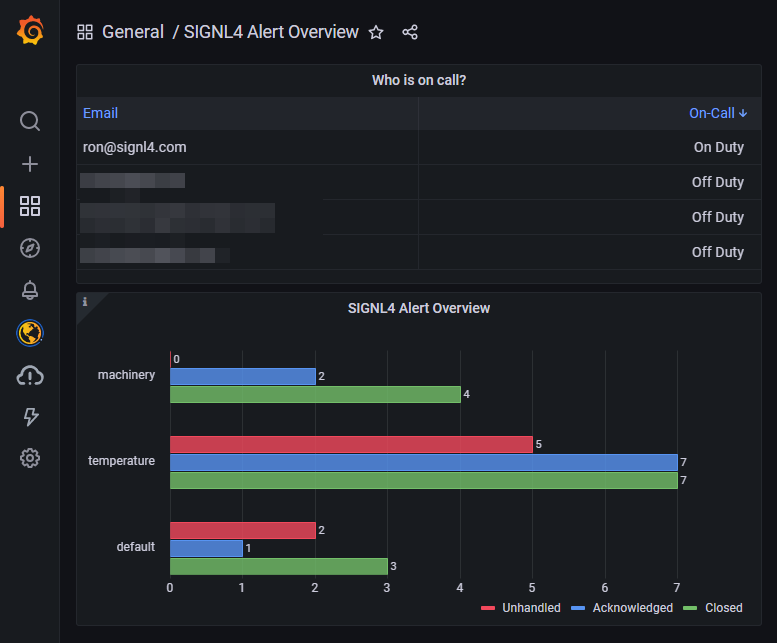The width and height of the screenshot is (777, 643).
Task: Click the globe plugin icon in sidebar
Action: click(30, 333)
